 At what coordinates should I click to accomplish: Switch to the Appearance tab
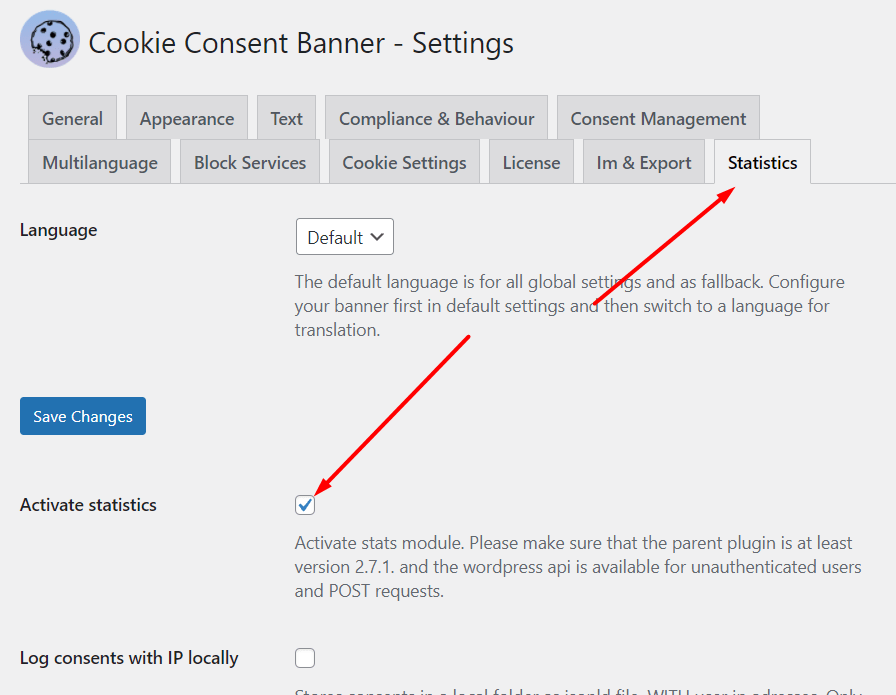pyautogui.click(x=187, y=118)
